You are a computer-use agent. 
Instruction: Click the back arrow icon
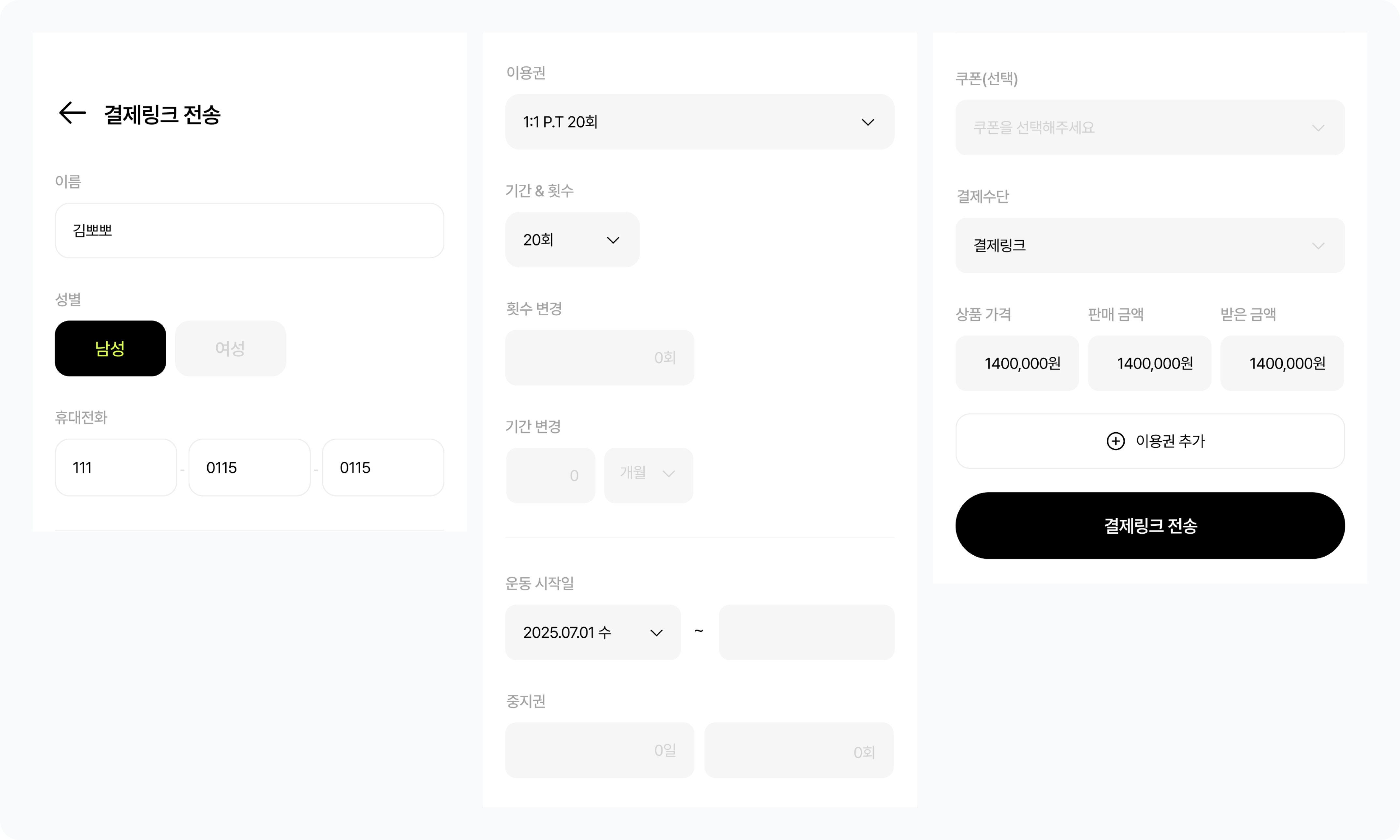tap(72, 113)
